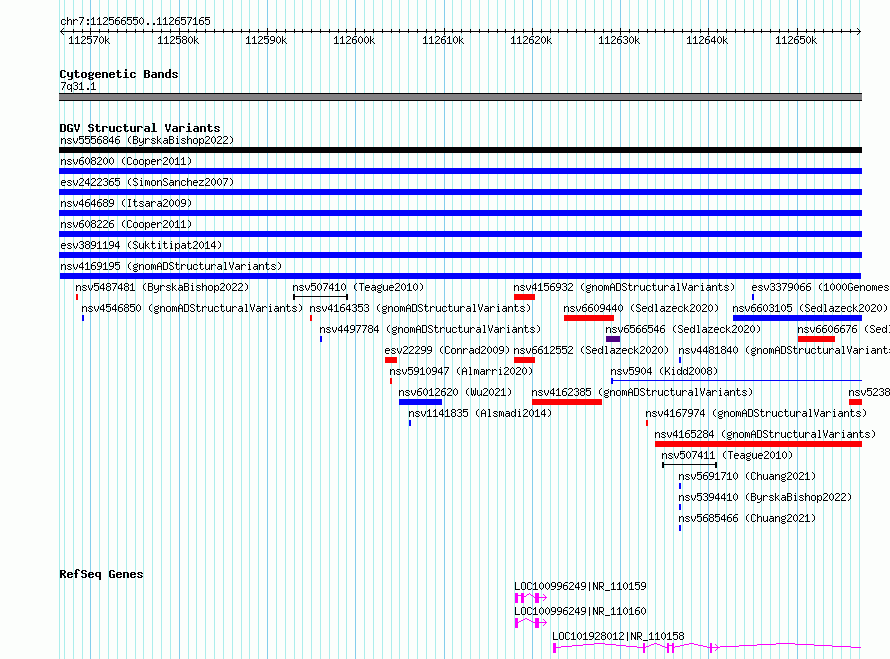This screenshot has width=890, height=659.
Task: Click the 112620k ruler position
Action: tap(531, 40)
